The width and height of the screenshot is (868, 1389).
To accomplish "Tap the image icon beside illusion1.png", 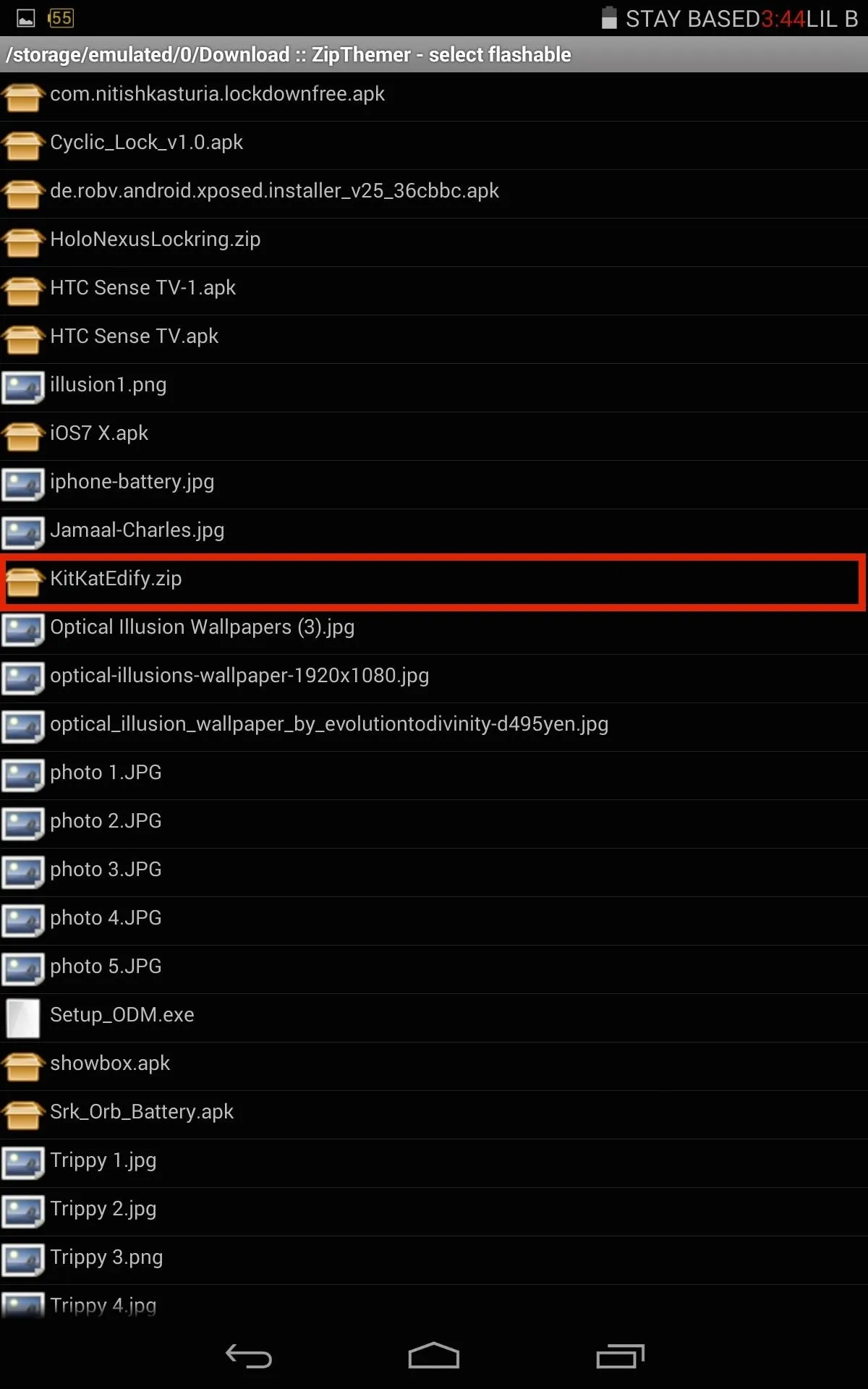I will click(x=23, y=386).
